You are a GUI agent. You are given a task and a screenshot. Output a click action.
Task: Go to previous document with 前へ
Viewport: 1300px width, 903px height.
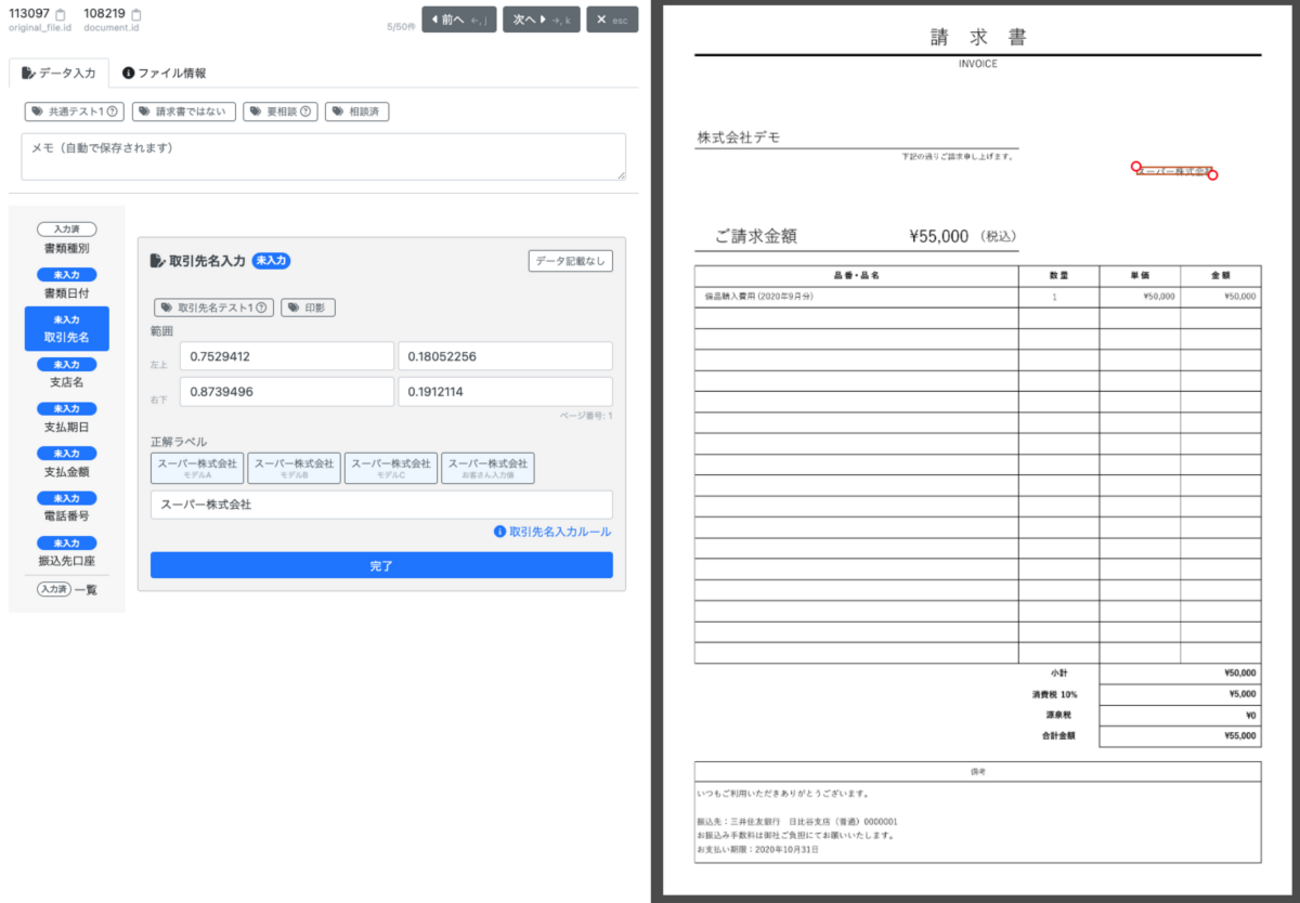coord(459,19)
